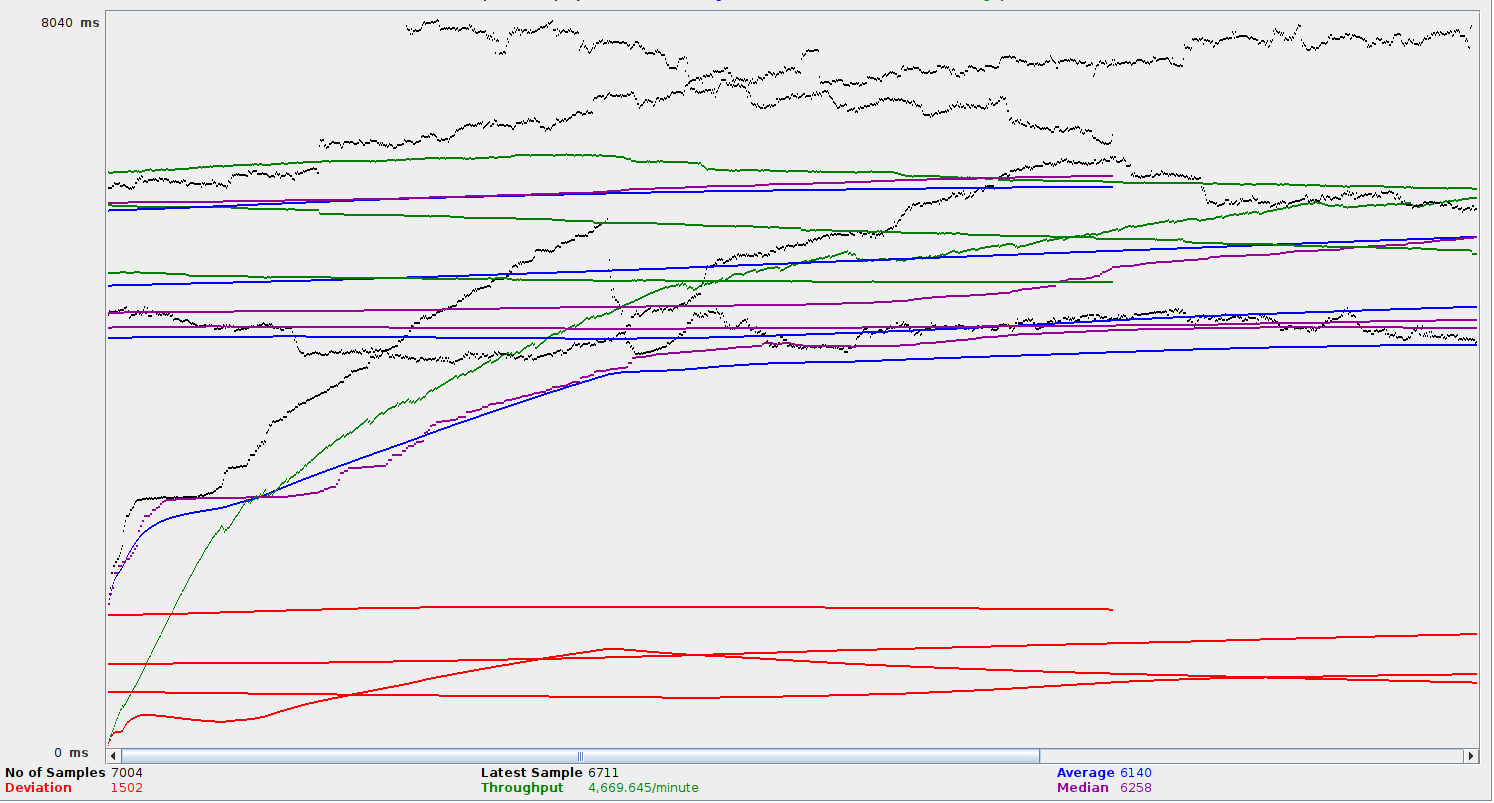This screenshot has height=803, width=1494.
Task: Click the average value 6140
Action: pos(1136,773)
